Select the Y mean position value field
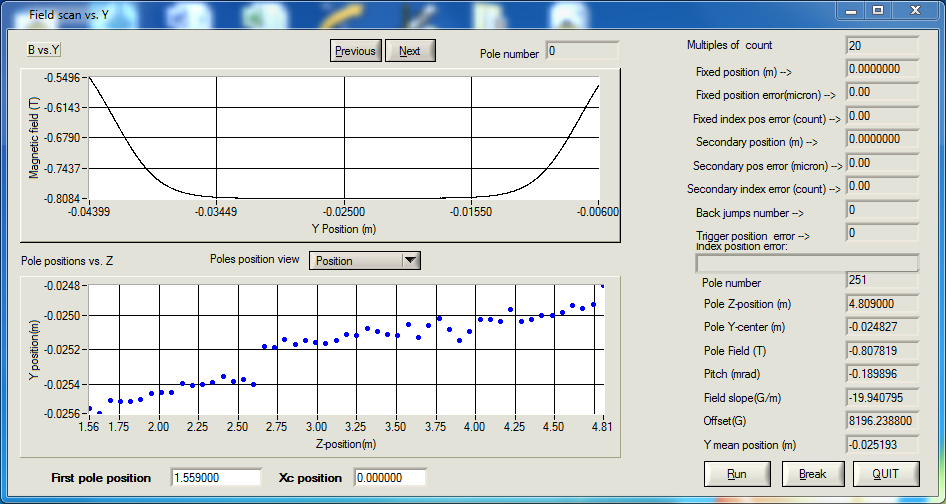This screenshot has width=946, height=504. point(881,444)
